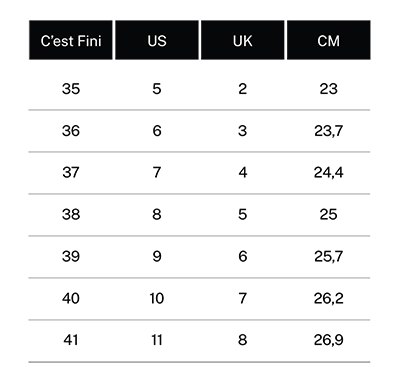The width and height of the screenshot is (400, 391).
Task: Select the US column header
Action: pyautogui.click(x=157, y=40)
